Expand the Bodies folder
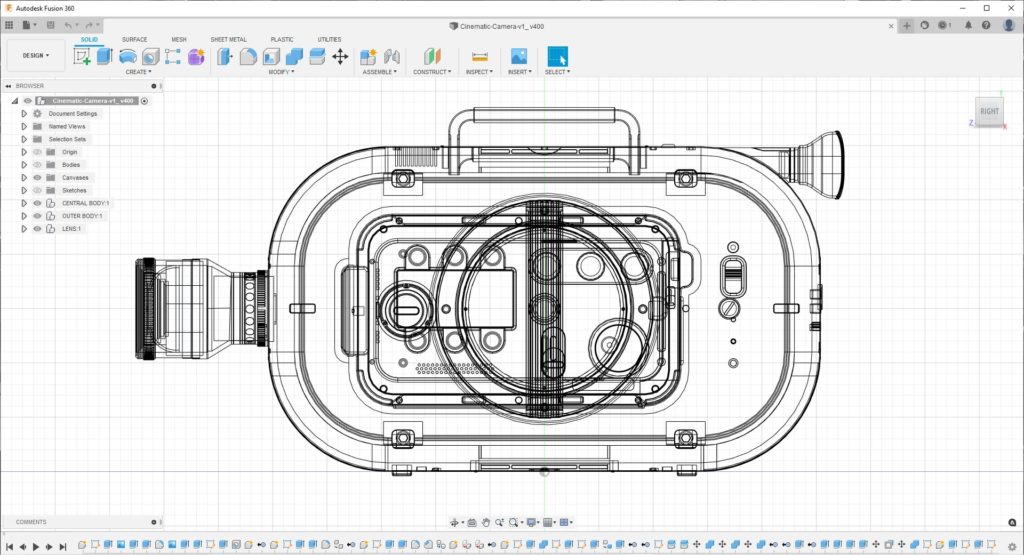 coord(24,165)
